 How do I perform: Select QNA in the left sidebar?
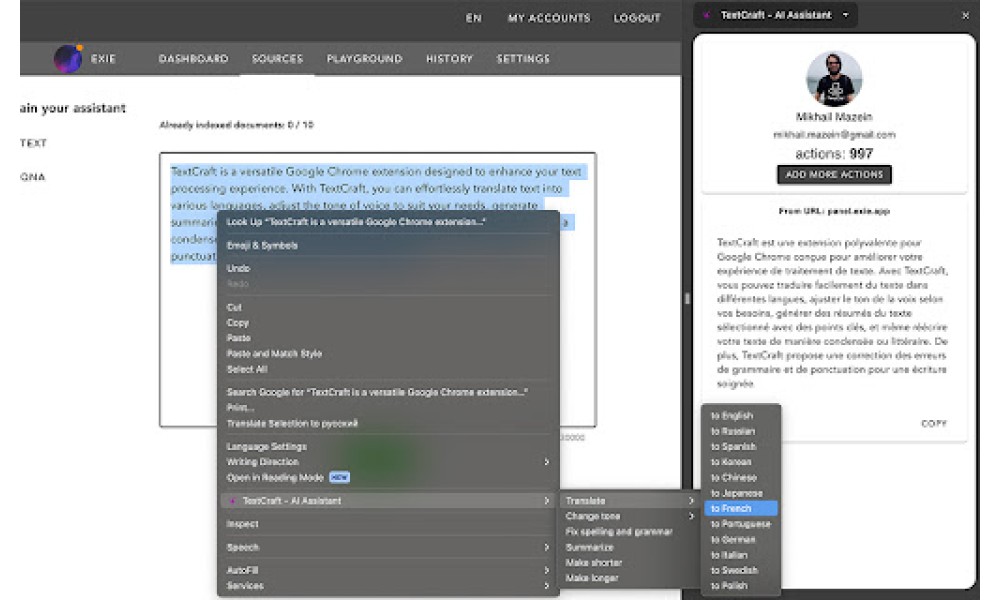click(33, 177)
